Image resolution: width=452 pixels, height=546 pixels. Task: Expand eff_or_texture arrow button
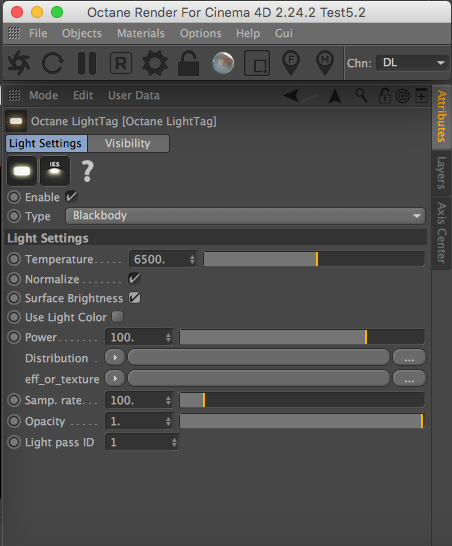click(115, 378)
